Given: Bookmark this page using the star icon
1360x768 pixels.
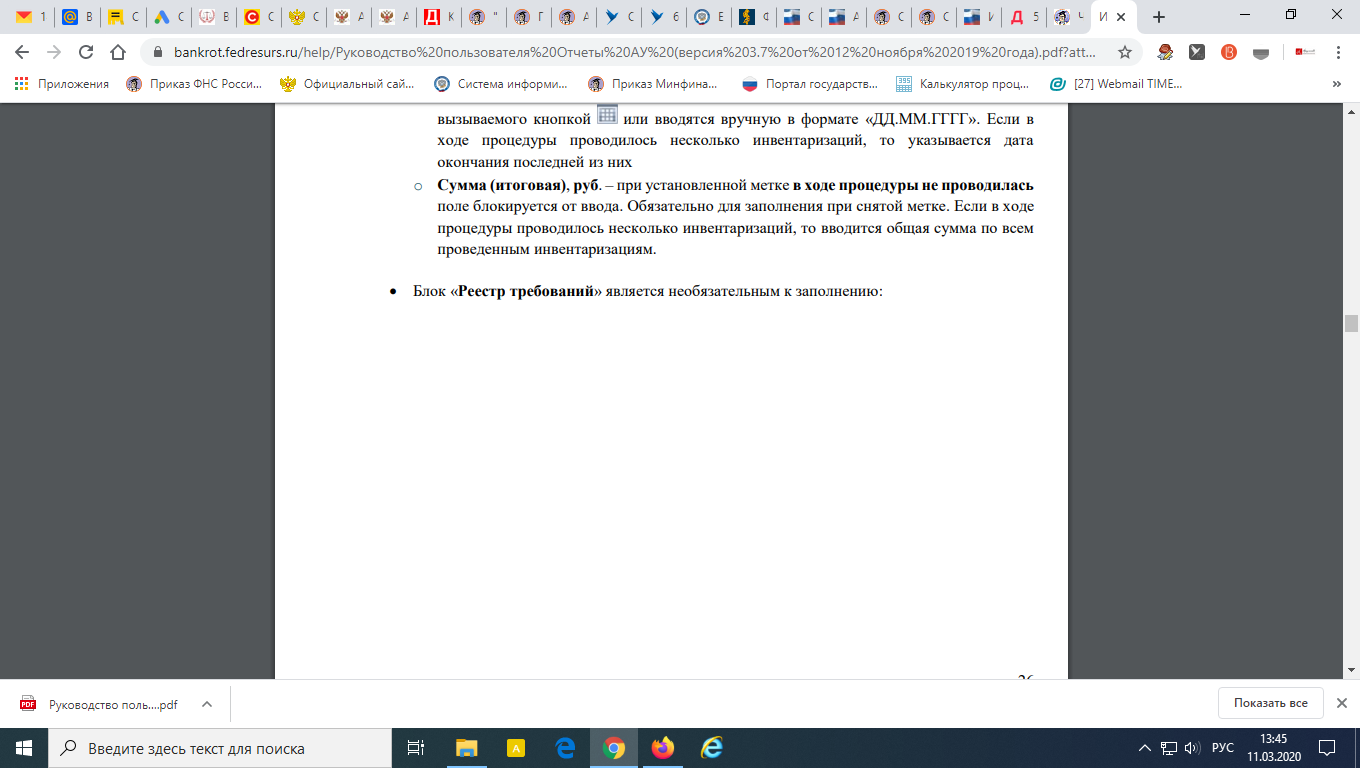Looking at the screenshot, I should tap(1125, 52).
